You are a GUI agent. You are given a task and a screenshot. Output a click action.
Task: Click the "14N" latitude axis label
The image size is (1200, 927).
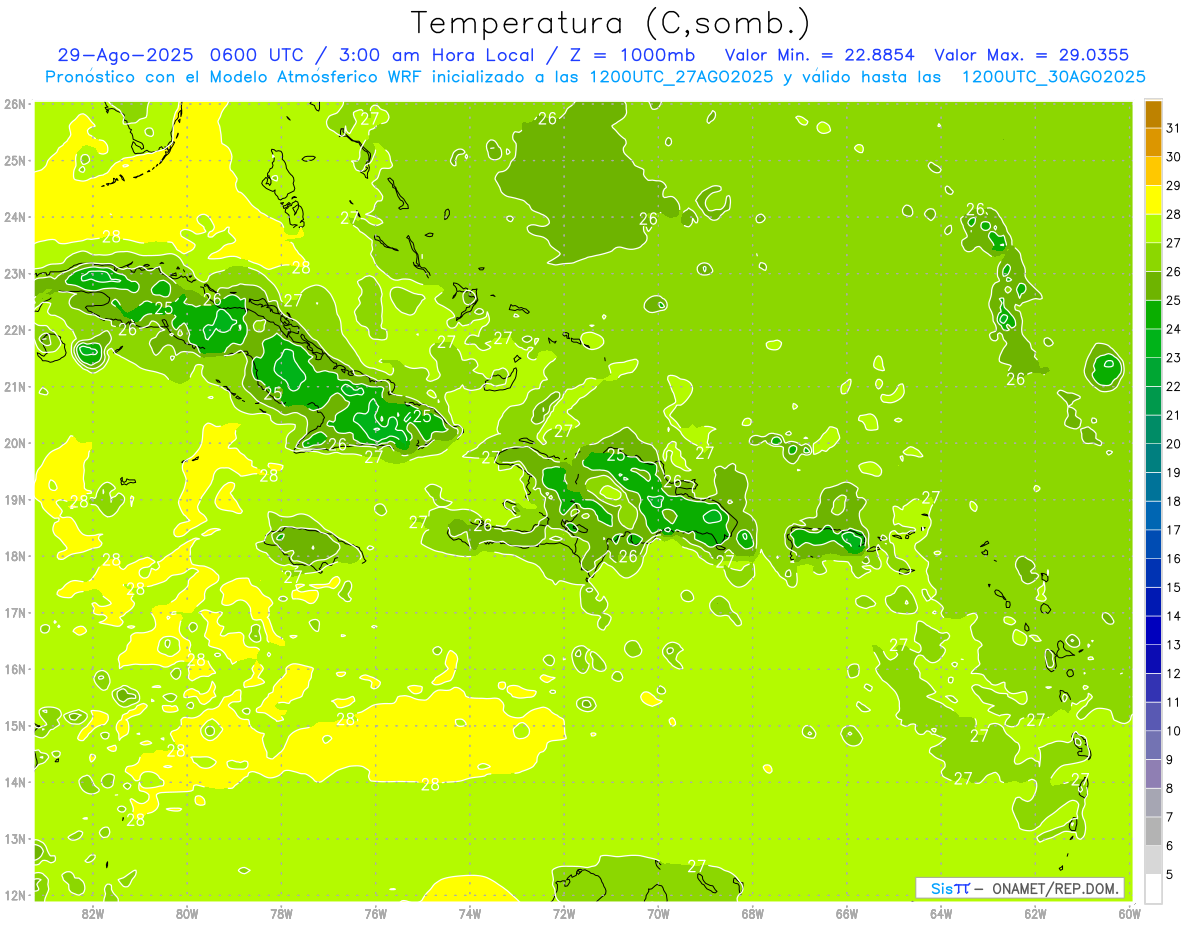[14, 782]
